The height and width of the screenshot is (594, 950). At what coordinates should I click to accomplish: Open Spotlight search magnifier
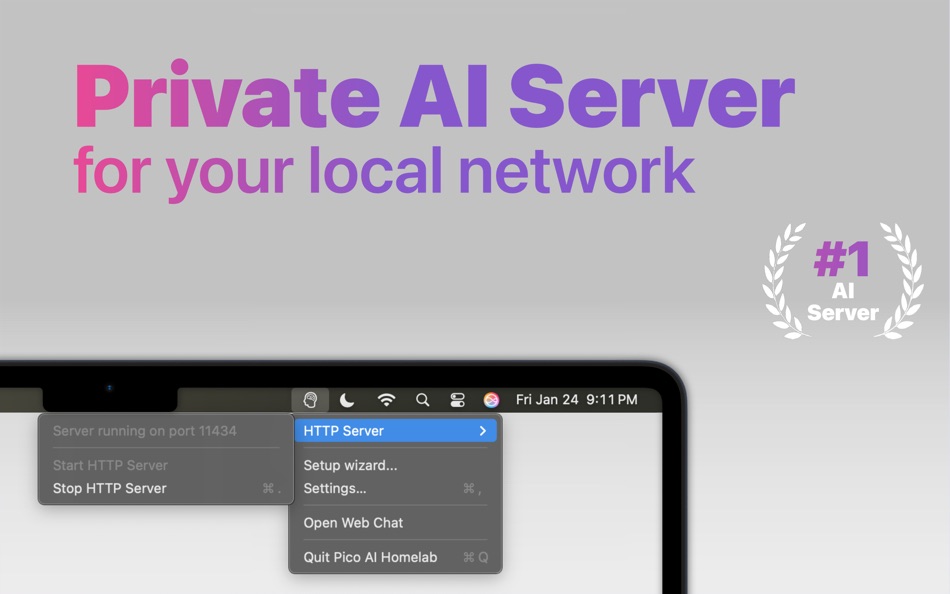(422, 399)
